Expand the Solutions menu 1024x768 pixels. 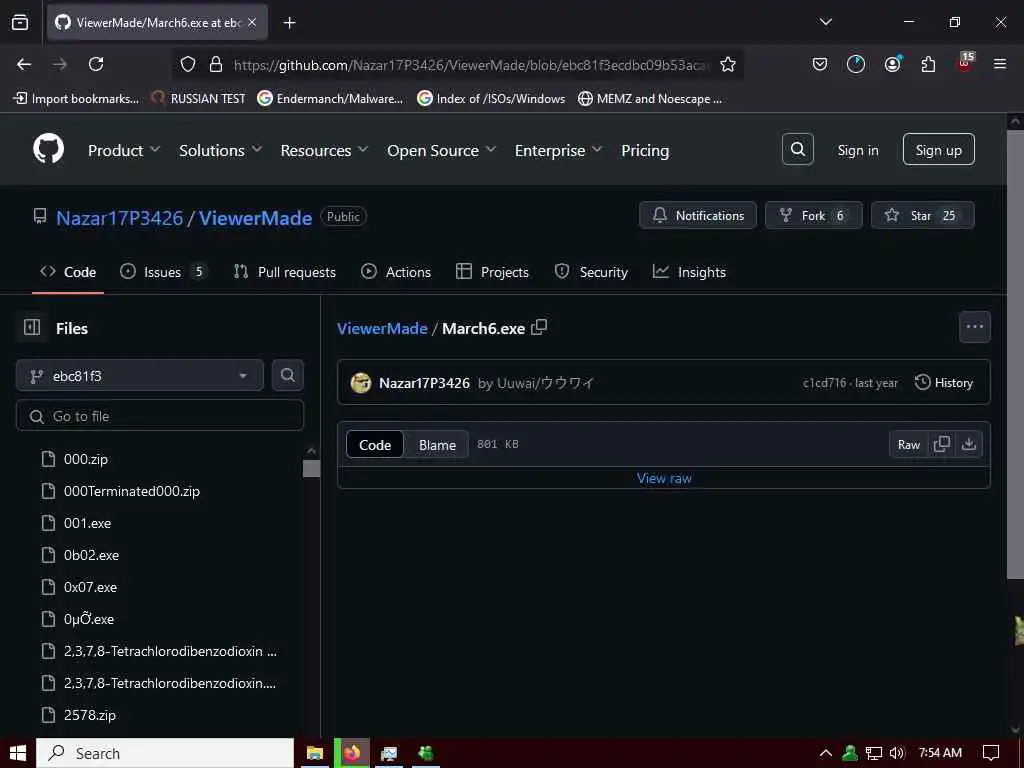click(x=221, y=150)
